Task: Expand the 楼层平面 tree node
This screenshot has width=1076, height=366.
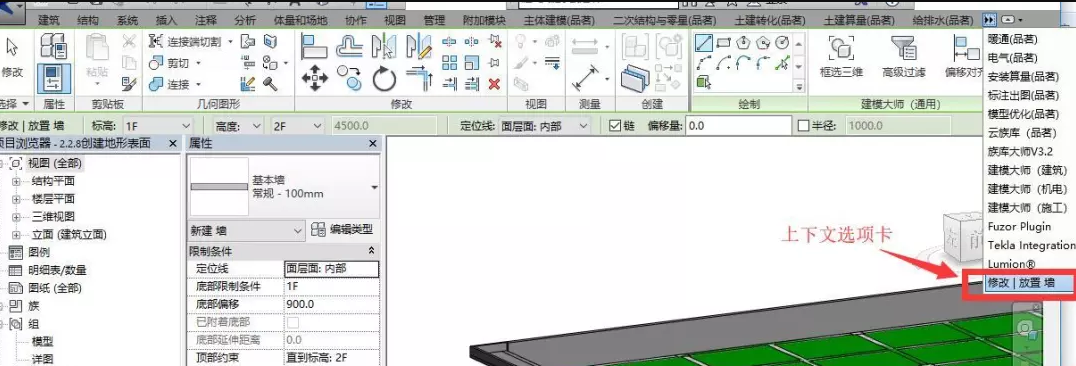Action: [x=16, y=199]
